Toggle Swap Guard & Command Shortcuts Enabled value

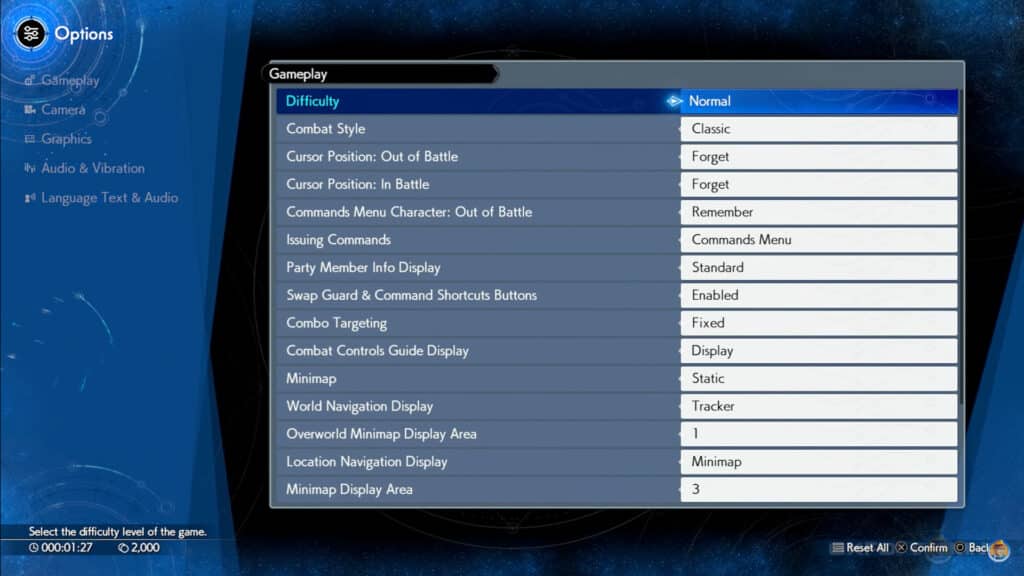[x=819, y=295]
